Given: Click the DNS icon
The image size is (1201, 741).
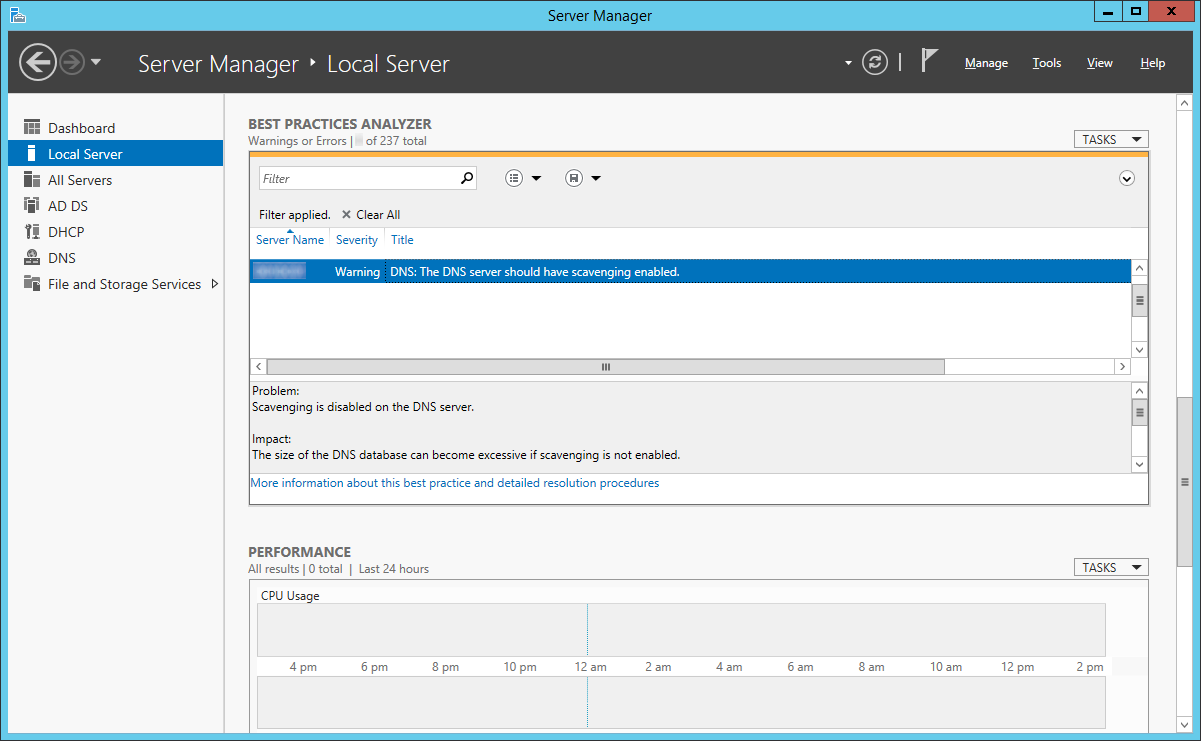Looking at the screenshot, I should click(x=32, y=258).
